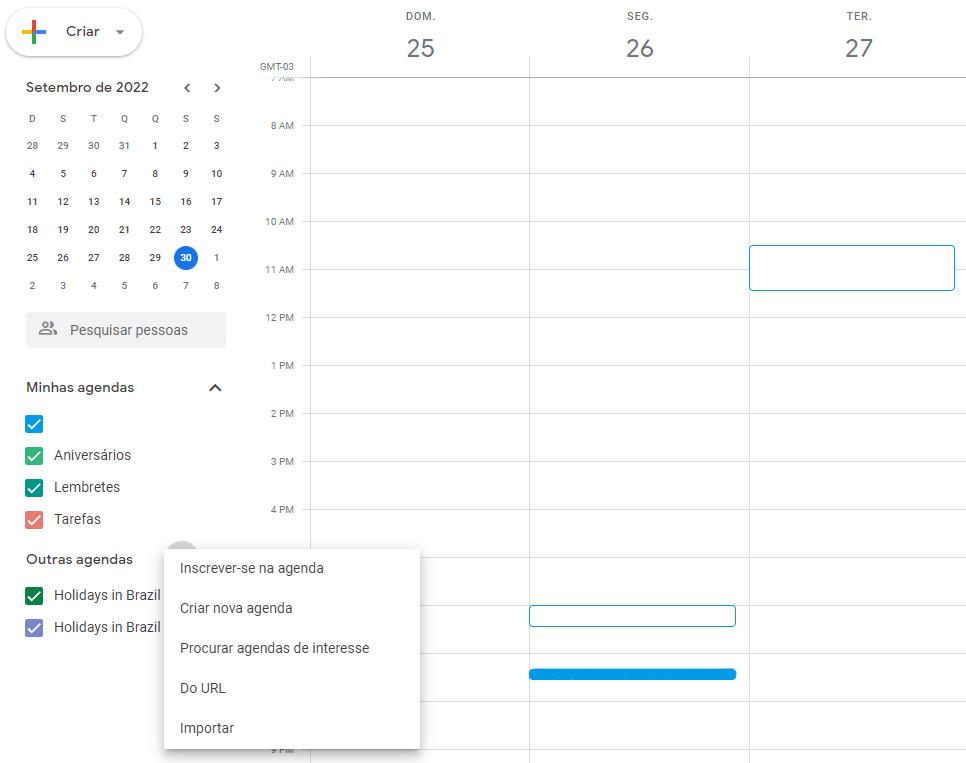
Task: Choose Inscrever-se na agenda
Action: 292,568
